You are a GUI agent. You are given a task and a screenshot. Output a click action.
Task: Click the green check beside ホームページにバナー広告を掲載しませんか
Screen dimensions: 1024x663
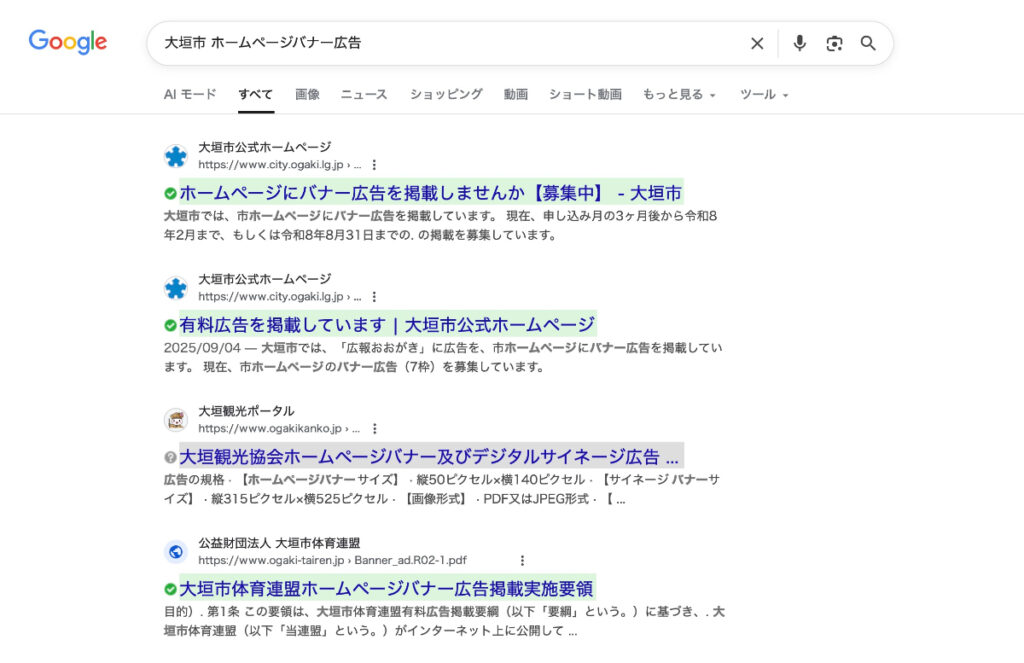170,193
